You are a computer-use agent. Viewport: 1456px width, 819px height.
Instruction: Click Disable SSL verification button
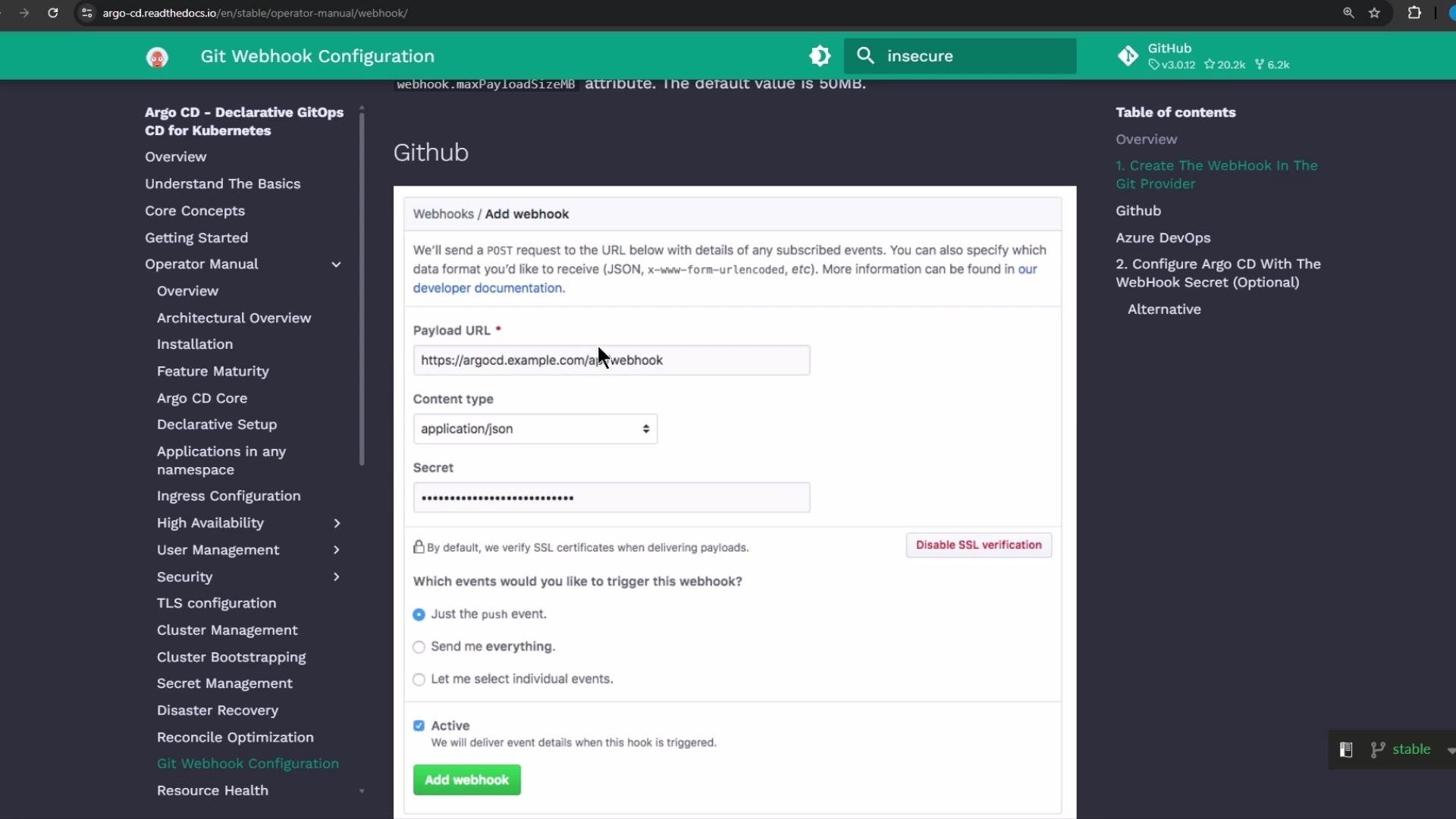tap(978, 545)
